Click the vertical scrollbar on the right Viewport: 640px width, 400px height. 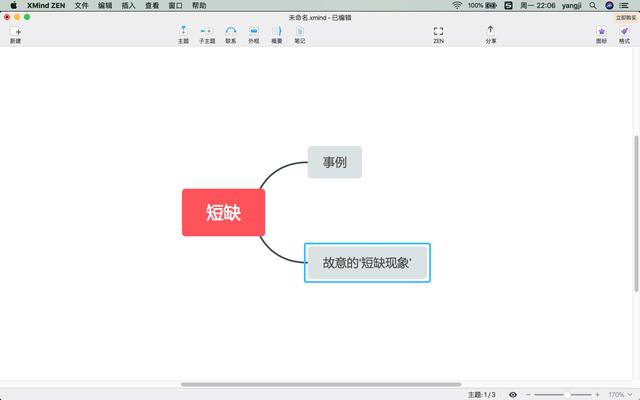[636, 213]
